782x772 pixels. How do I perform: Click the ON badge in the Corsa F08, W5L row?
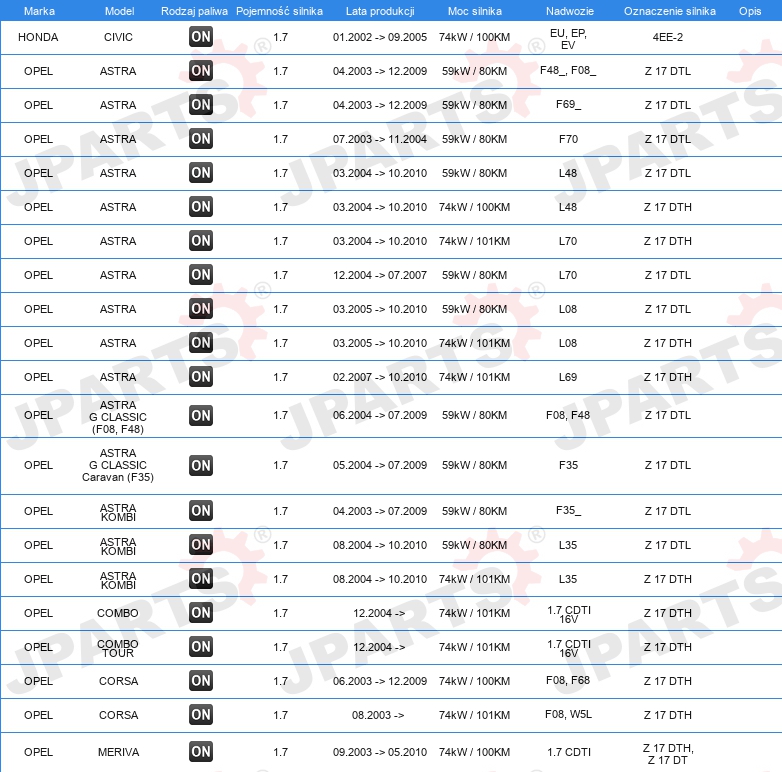click(201, 715)
